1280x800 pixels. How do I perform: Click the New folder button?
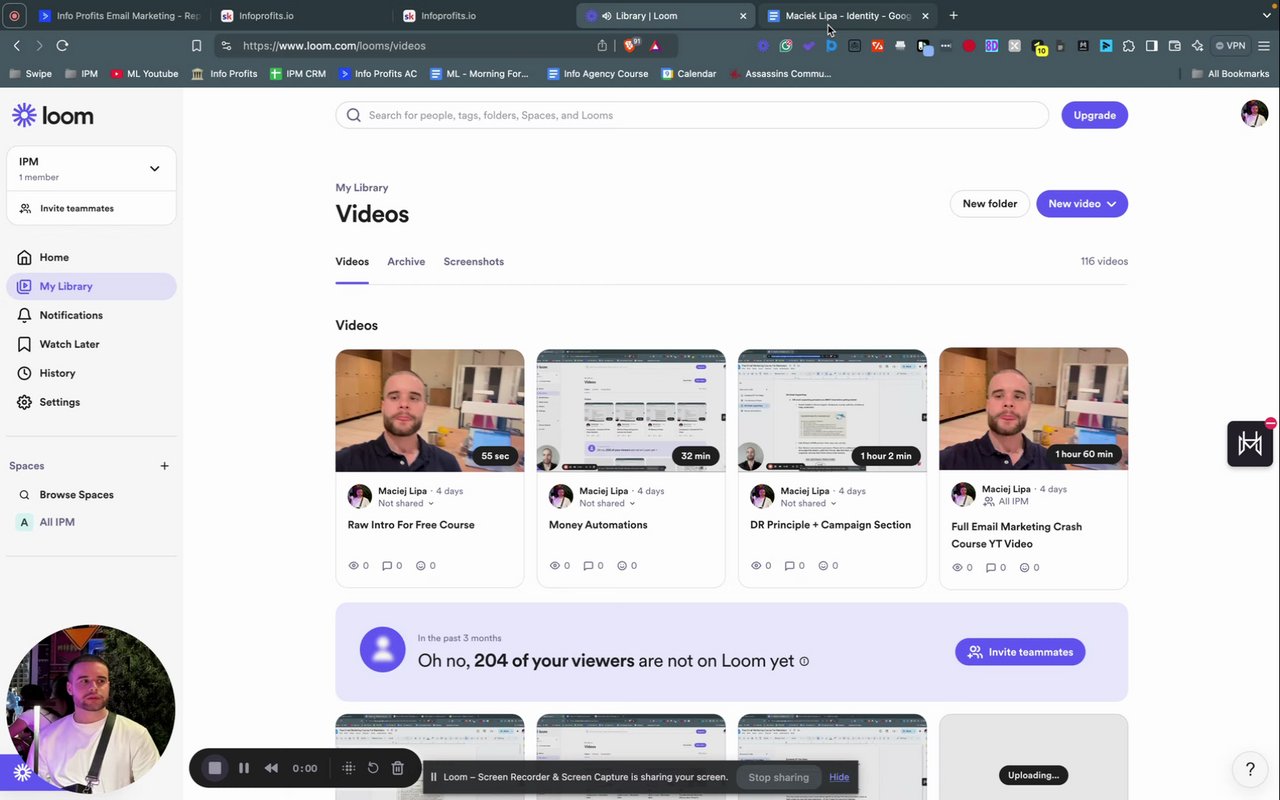coord(989,204)
